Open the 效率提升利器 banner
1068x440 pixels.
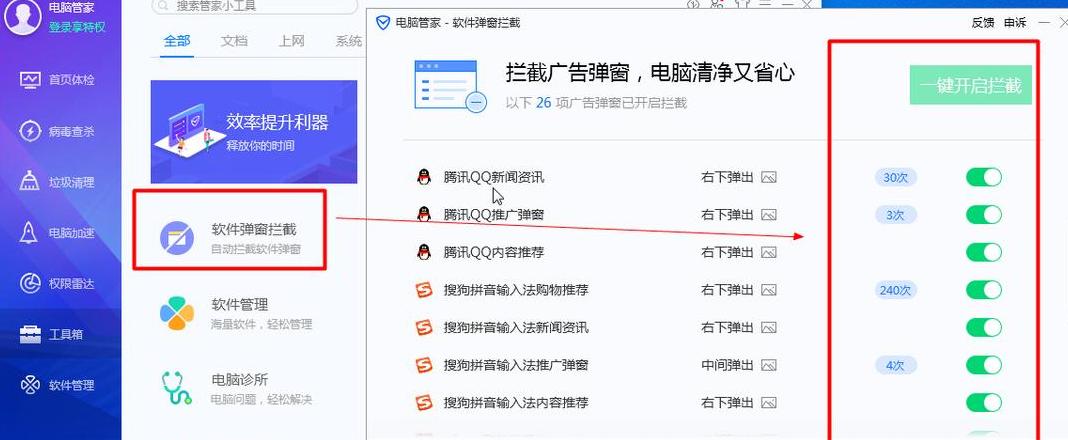(254, 131)
